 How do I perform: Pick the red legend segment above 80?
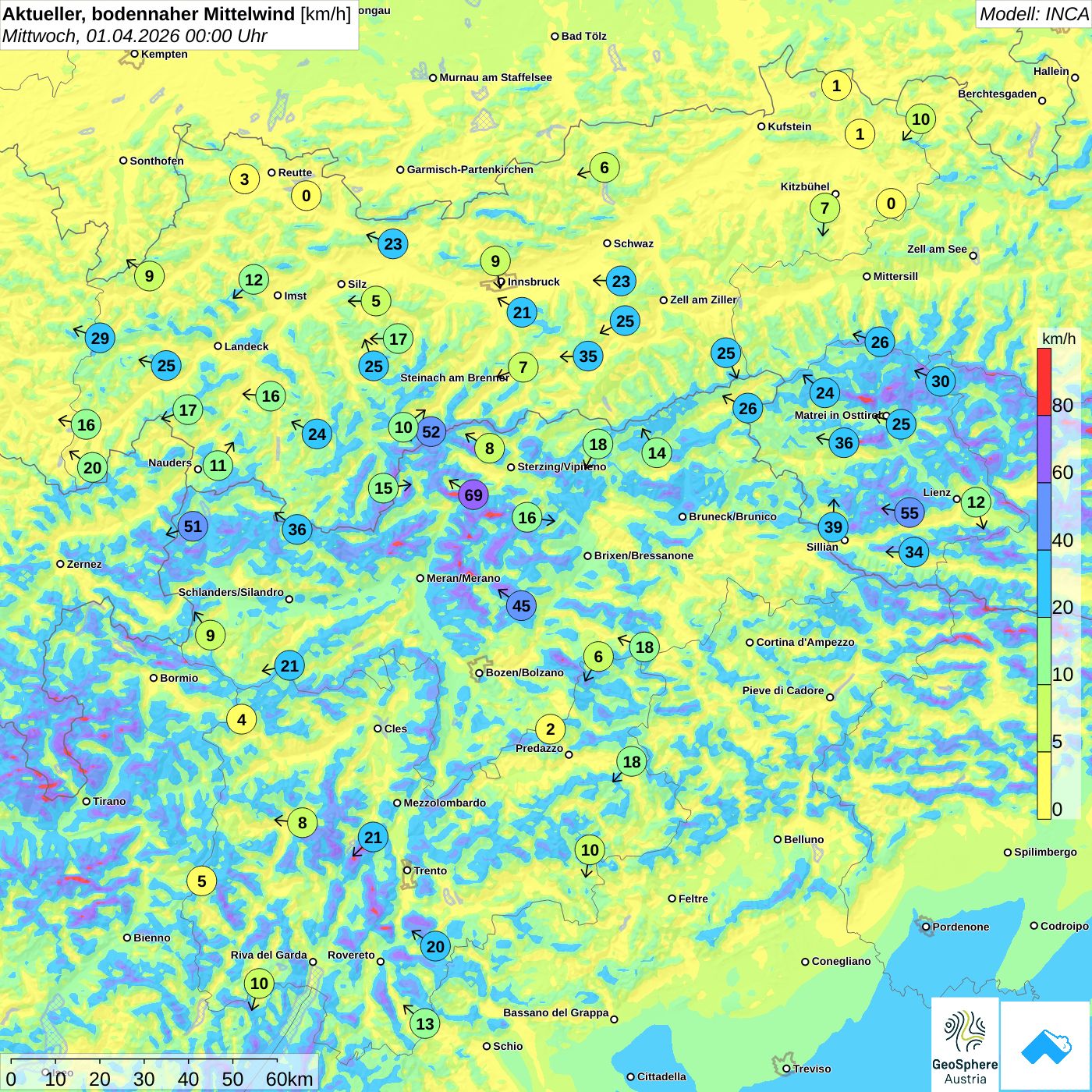[x=1044, y=381]
